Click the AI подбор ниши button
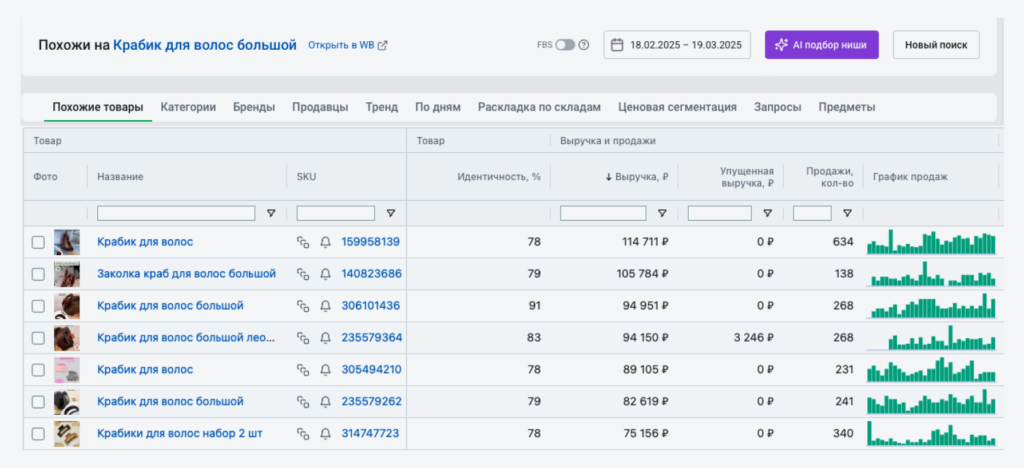The image size is (1024, 468). pos(822,45)
